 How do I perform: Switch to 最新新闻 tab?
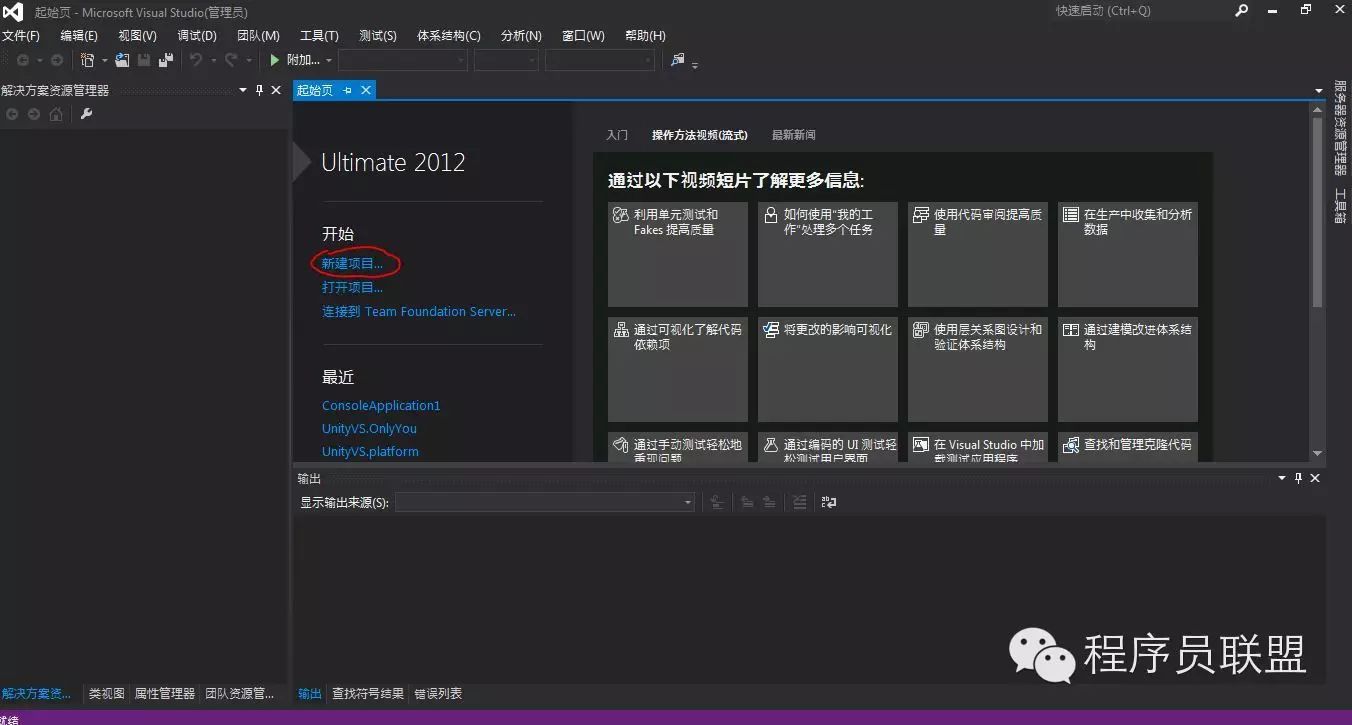(x=793, y=135)
